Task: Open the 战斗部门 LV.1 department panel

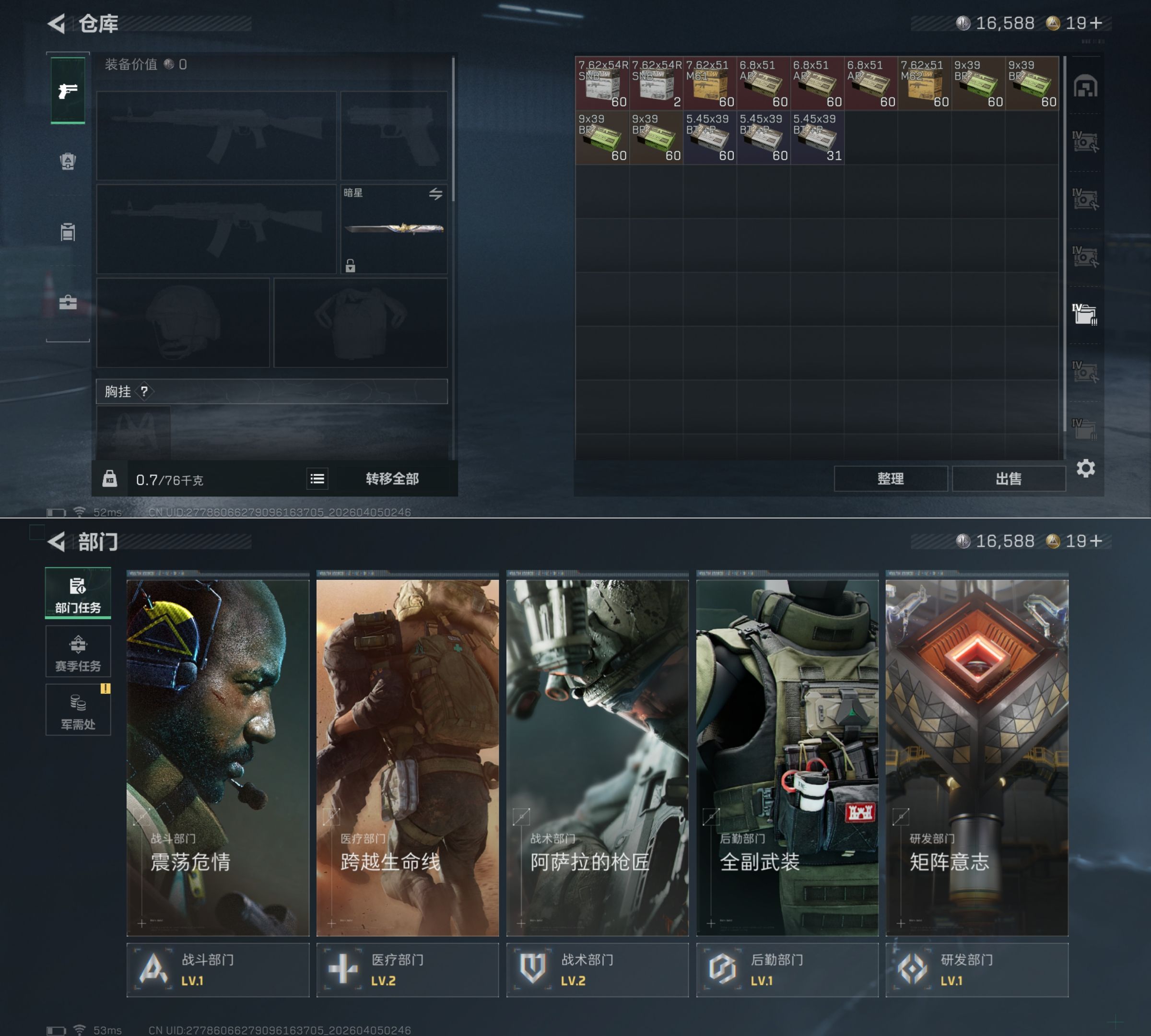Action: tap(217, 969)
